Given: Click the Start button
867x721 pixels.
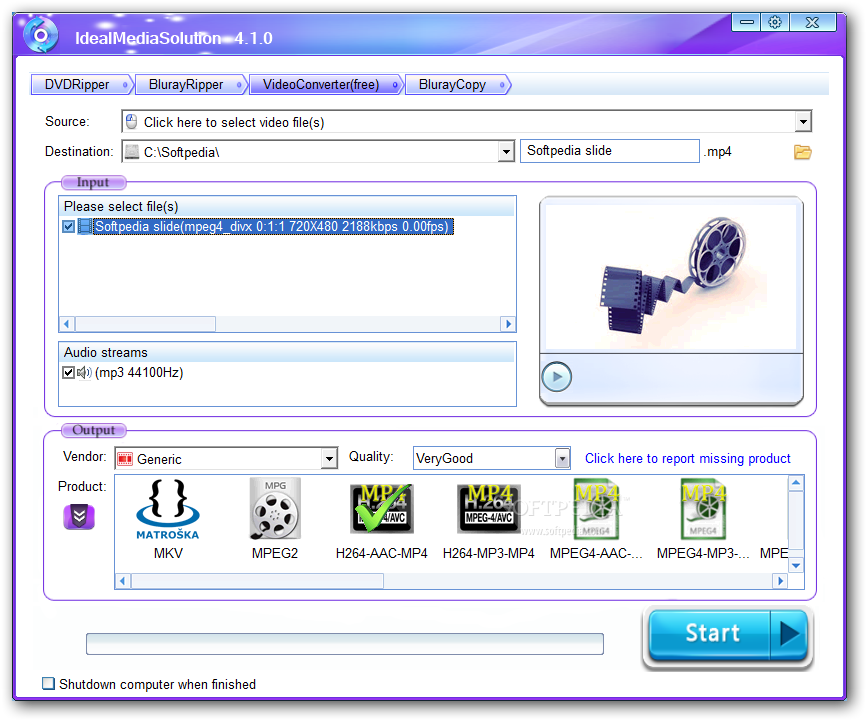Looking at the screenshot, I should click(x=728, y=635).
